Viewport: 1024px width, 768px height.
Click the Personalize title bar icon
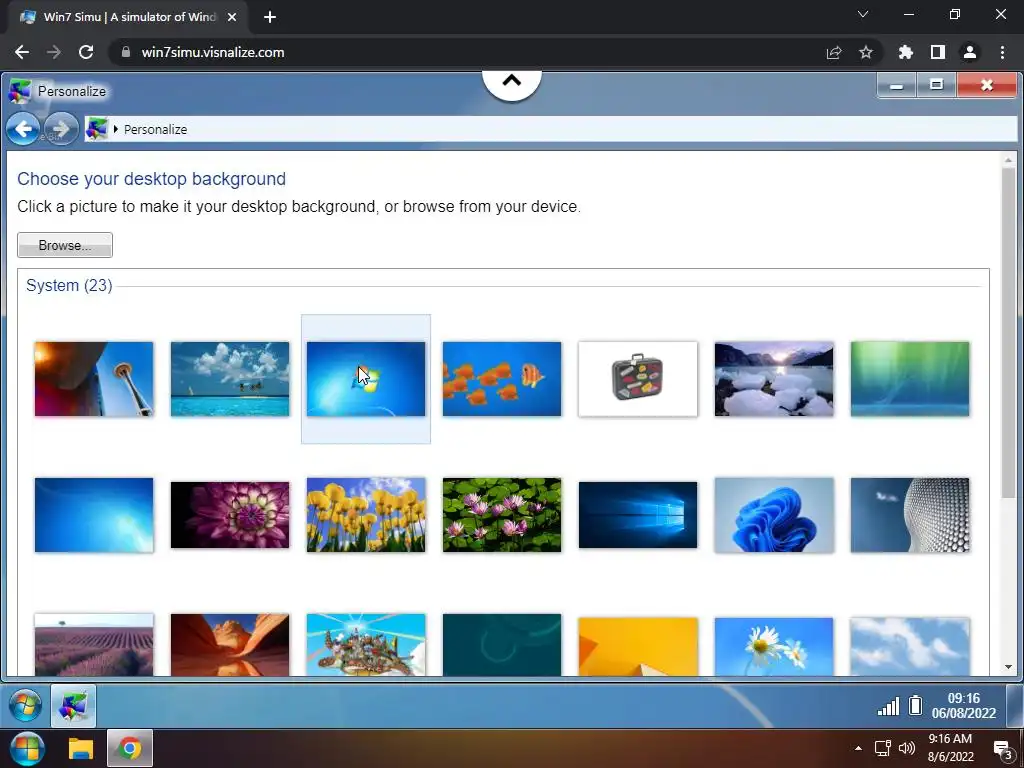20,91
